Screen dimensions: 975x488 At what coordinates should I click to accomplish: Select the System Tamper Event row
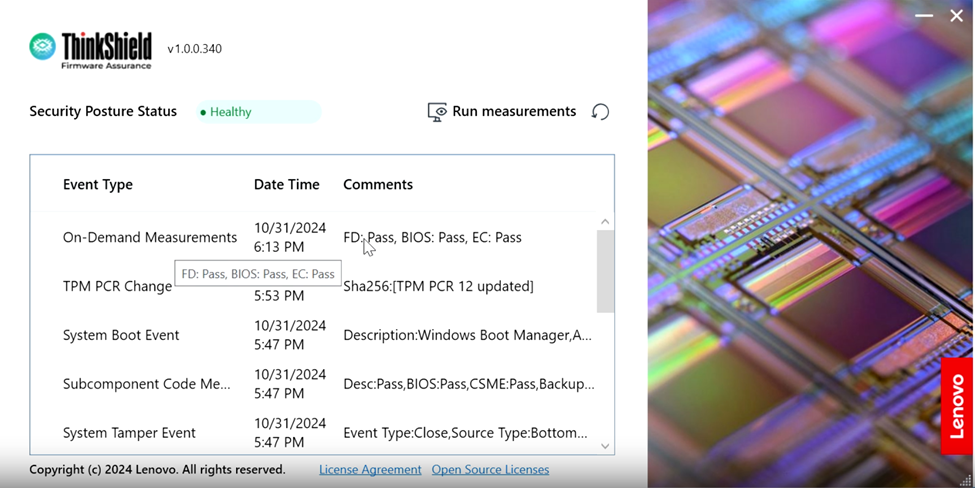(x=314, y=433)
